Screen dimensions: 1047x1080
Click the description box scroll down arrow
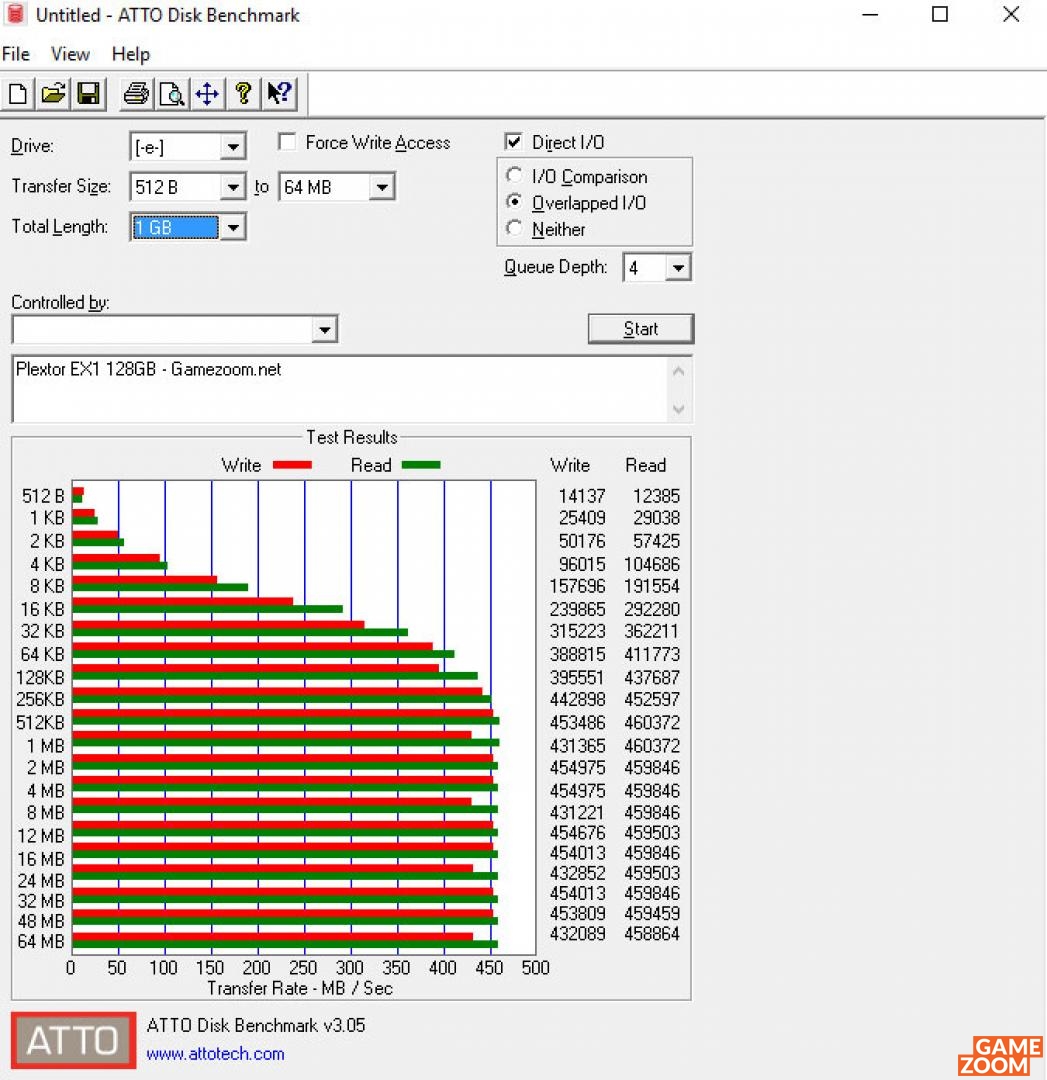point(678,409)
